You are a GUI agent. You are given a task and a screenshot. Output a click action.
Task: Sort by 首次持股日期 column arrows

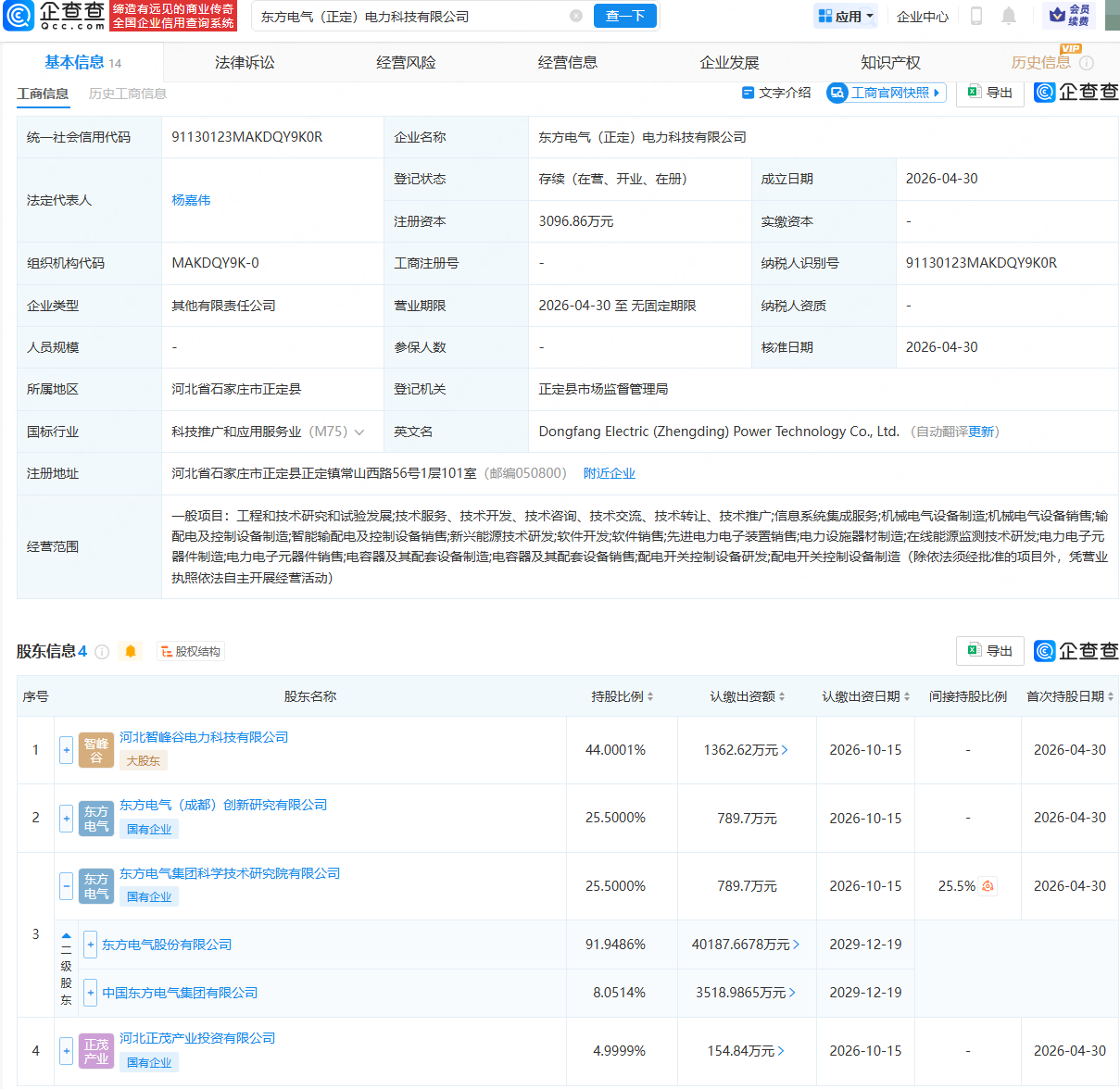coord(1111,696)
